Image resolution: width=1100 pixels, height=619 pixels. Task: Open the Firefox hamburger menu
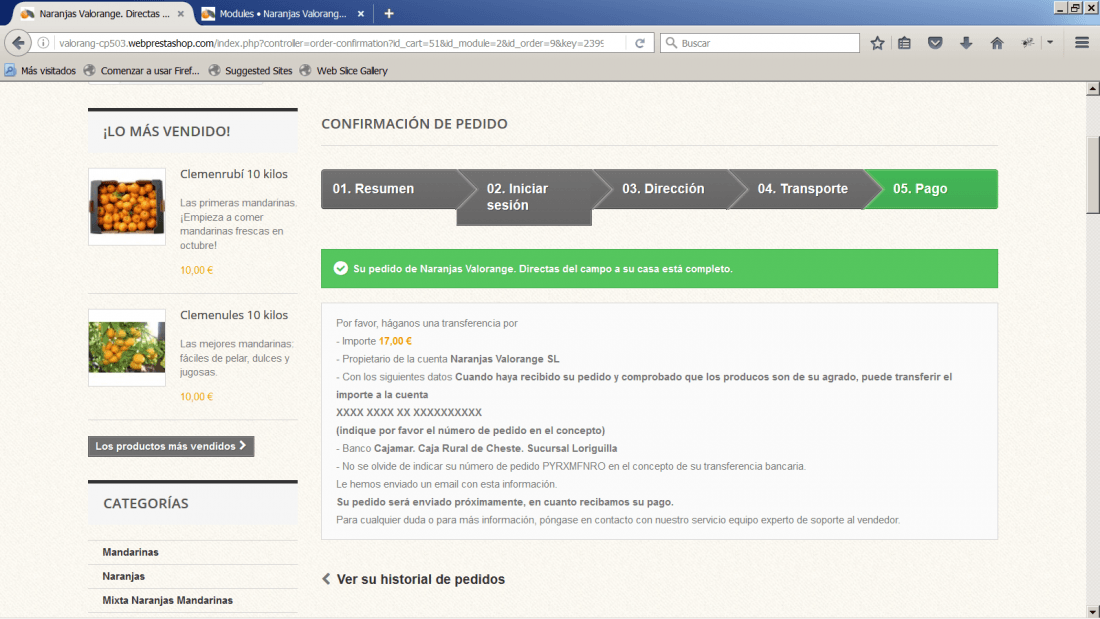[1082, 43]
